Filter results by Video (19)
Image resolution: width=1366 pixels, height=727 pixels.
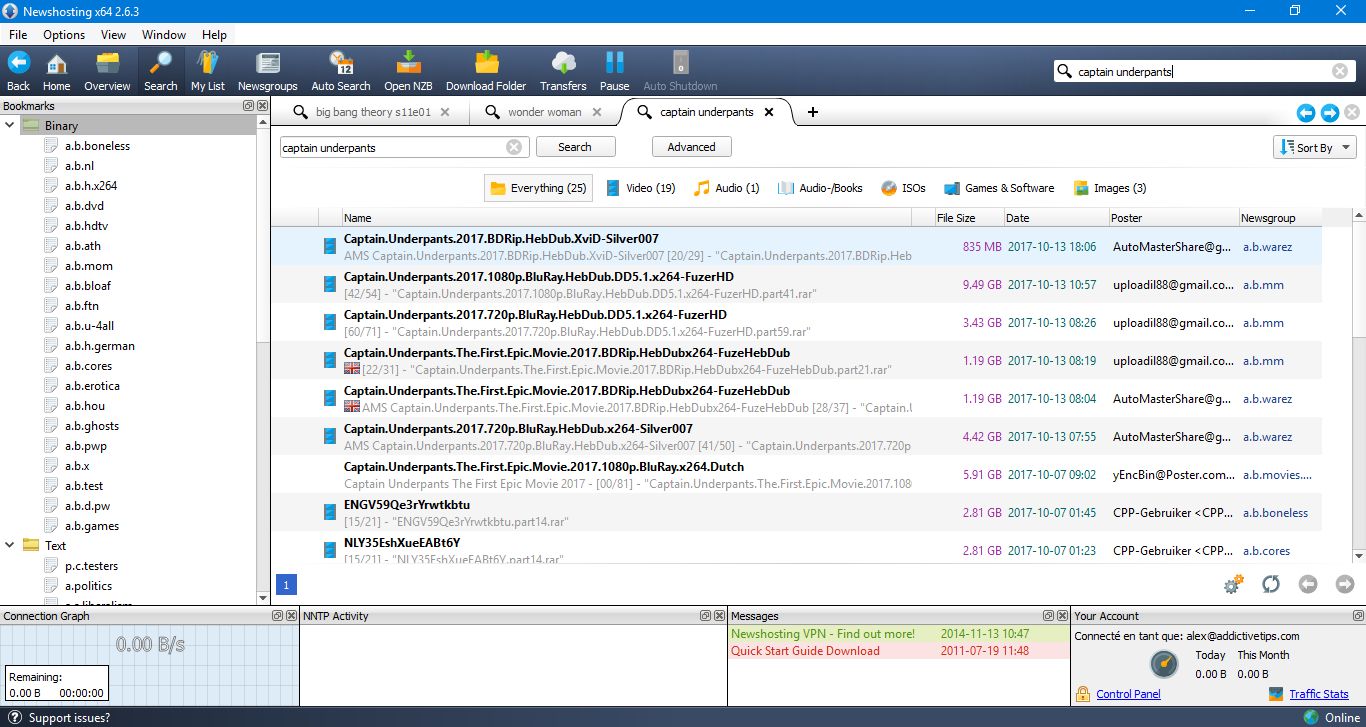[641, 188]
